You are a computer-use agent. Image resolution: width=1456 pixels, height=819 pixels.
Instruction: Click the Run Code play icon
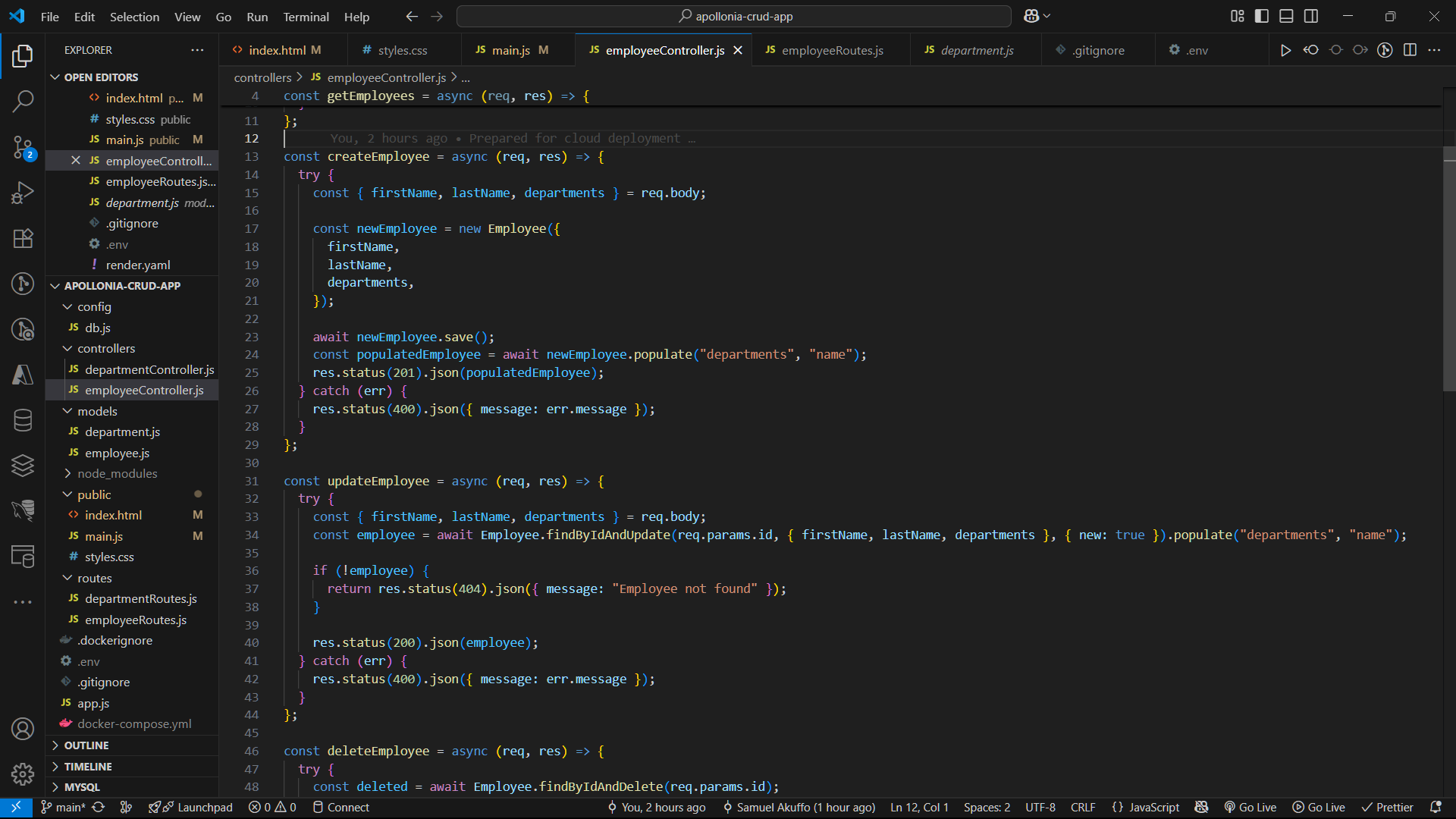coord(1285,50)
